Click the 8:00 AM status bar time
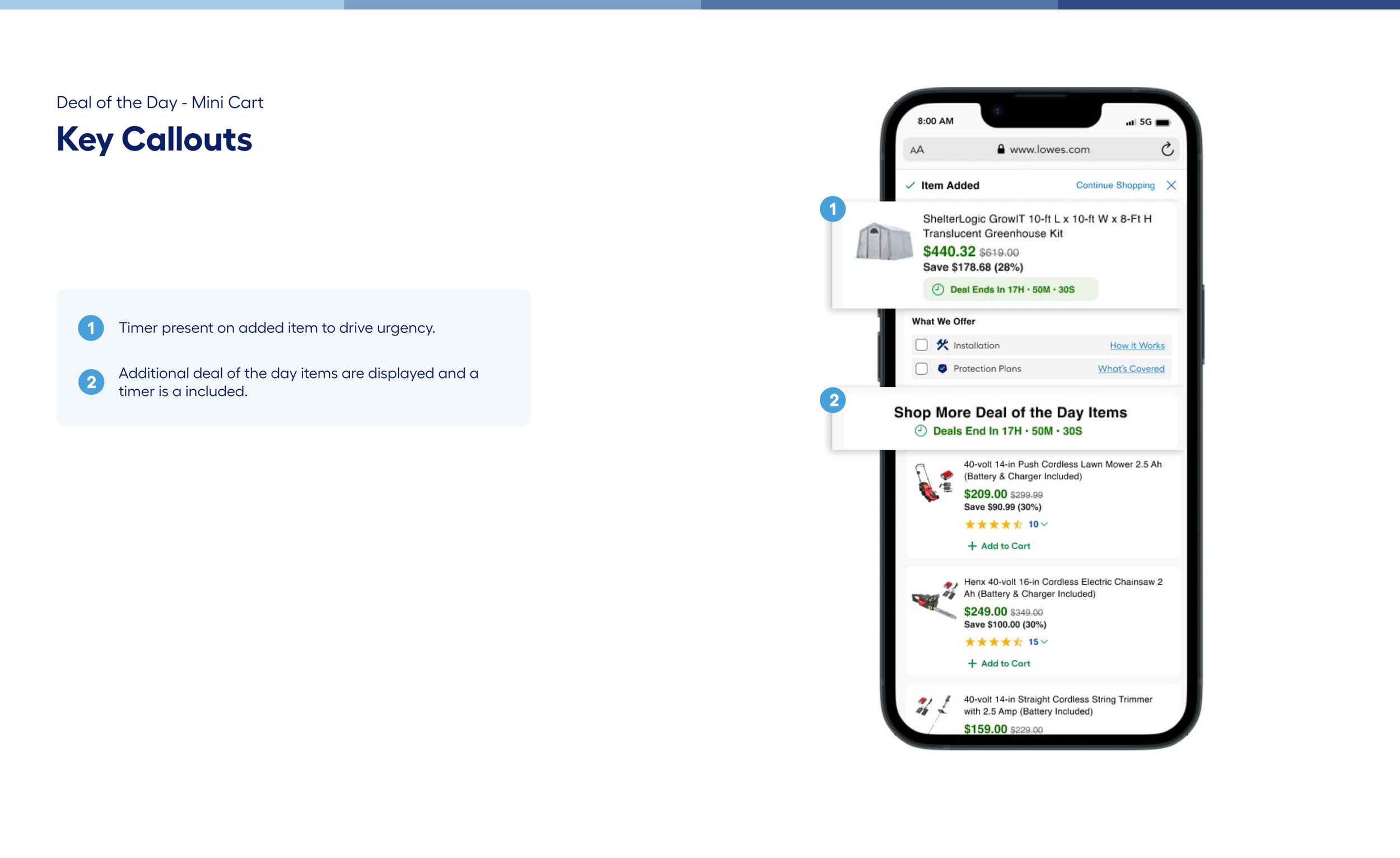1400x858 pixels. (935, 121)
